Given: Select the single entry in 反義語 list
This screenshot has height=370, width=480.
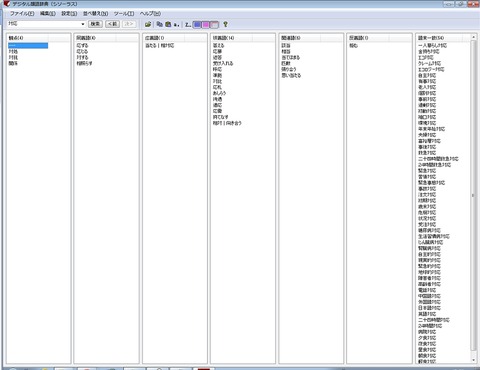Looking at the screenshot, I should [353, 45].
